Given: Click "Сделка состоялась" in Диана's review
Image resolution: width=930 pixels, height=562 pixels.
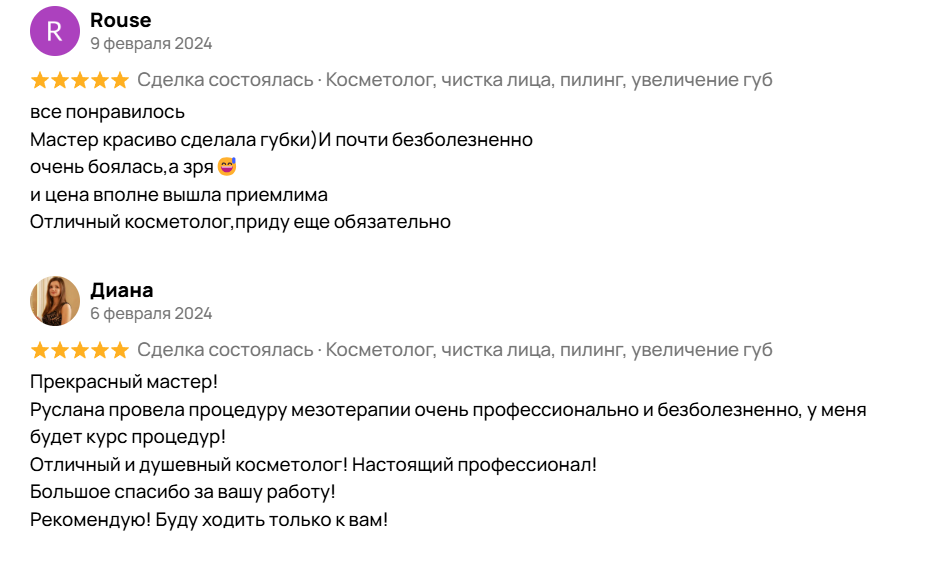Looking at the screenshot, I should click(x=225, y=350).
